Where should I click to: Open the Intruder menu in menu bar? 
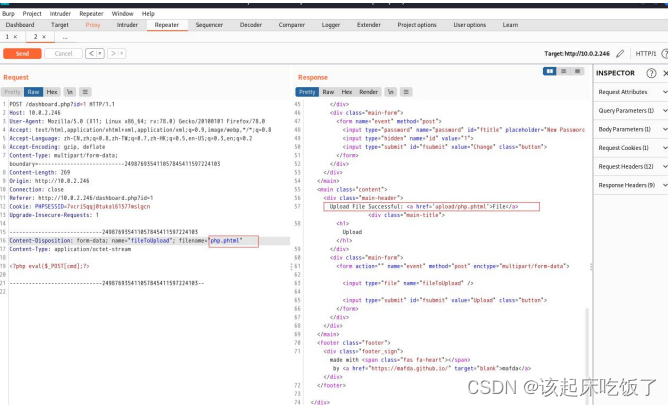60,14
